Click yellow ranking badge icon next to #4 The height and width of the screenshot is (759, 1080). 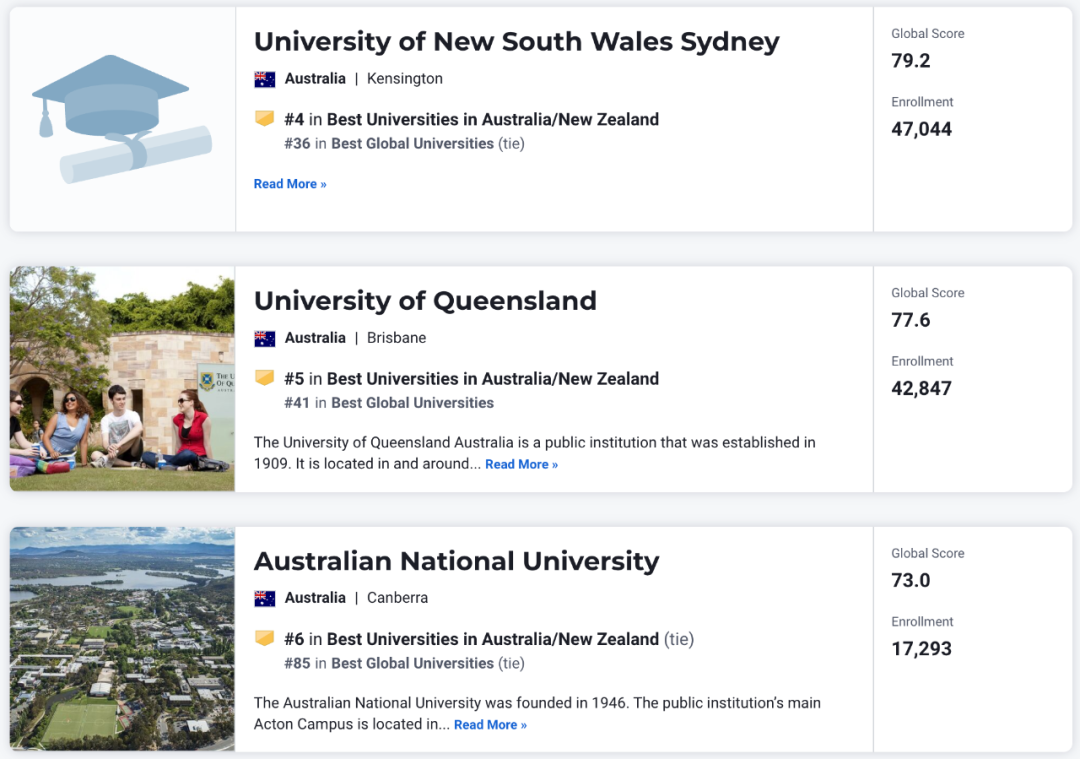[x=264, y=118]
